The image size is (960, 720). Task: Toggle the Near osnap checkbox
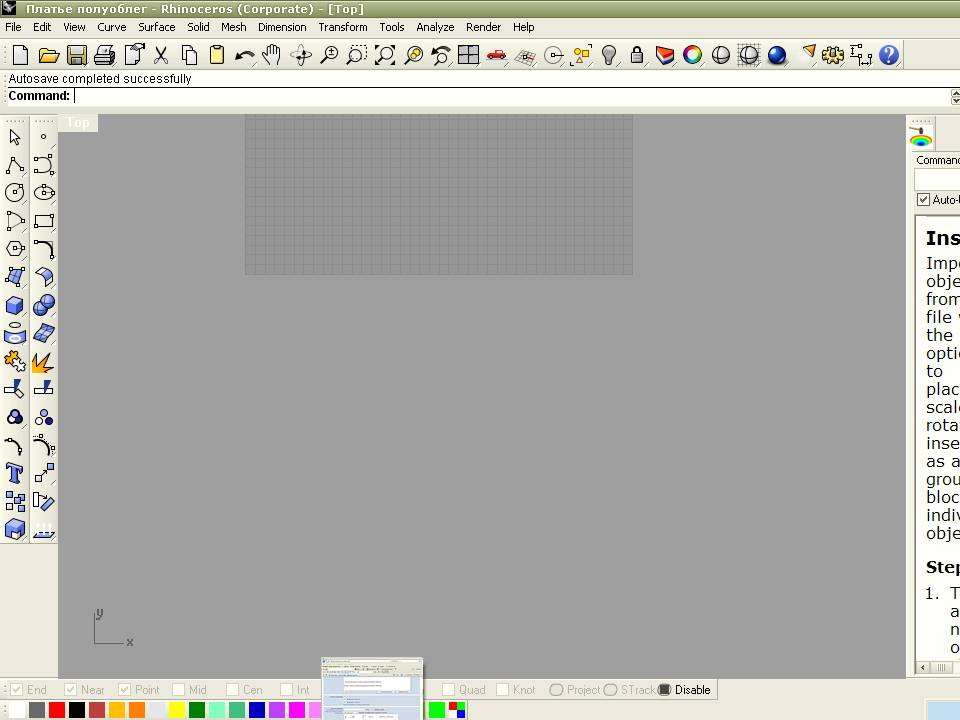[70, 689]
